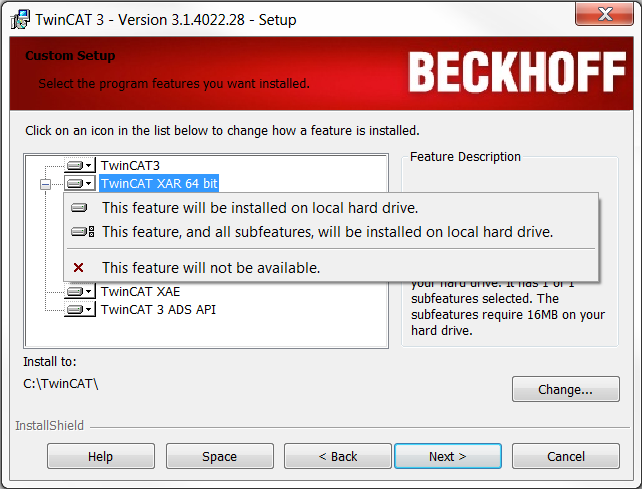Open the TwinCAT 3 ADS API install dropdown
Screen dimensions: 642x489
80,309
